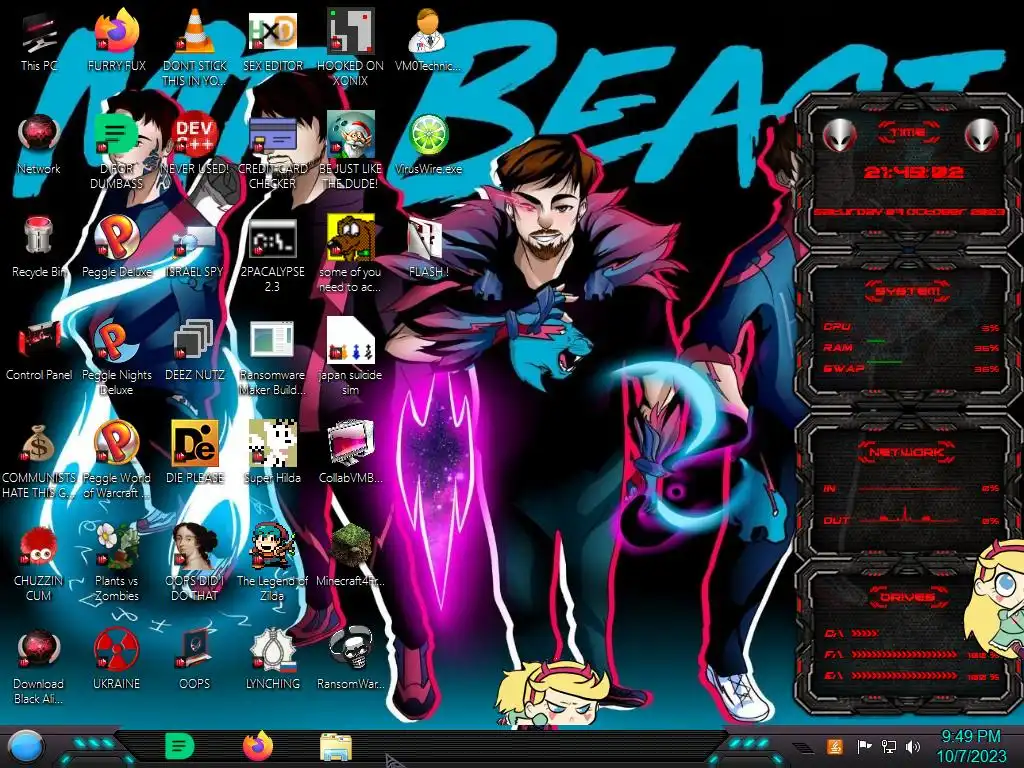Launch Firefox from the taskbar
Image resolution: width=1024 pixels, height=768 pixels.
pyautogui.click(x=259, y=746)
